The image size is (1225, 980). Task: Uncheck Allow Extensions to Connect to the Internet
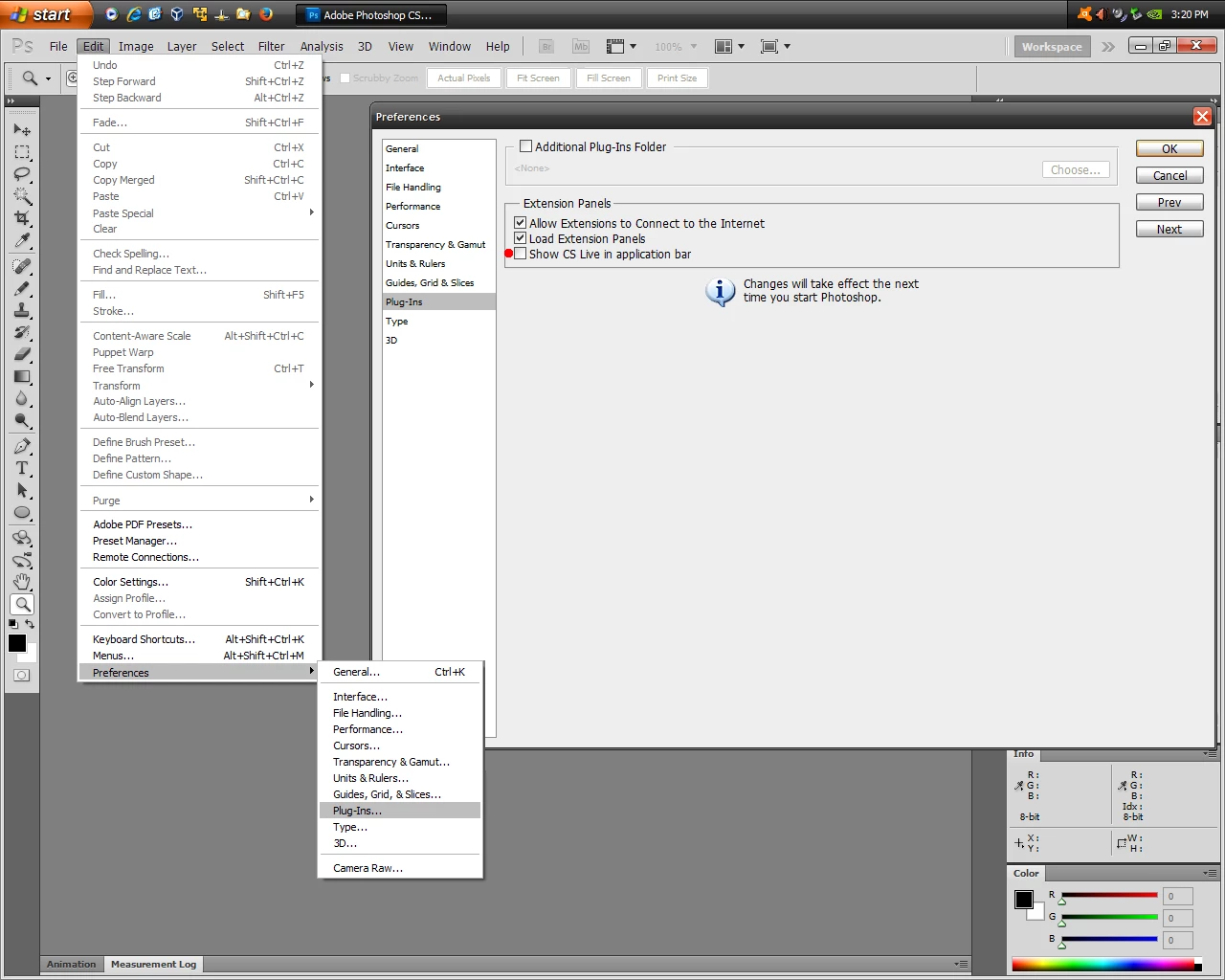coord(521,223)
